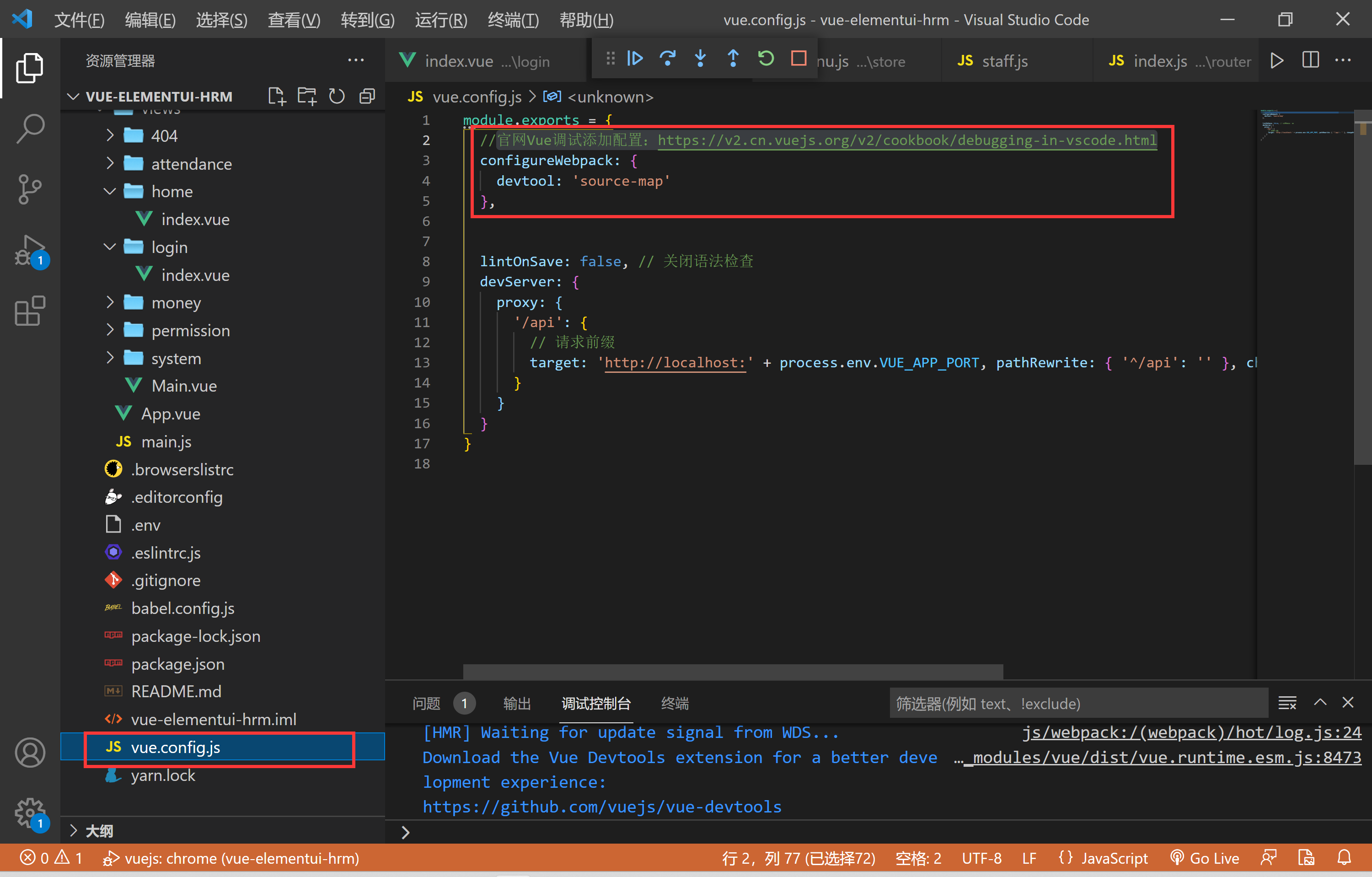Open the 终端(T) menu
The height and width of the screenshot is (877, 1372).
[x=513, y=20]
